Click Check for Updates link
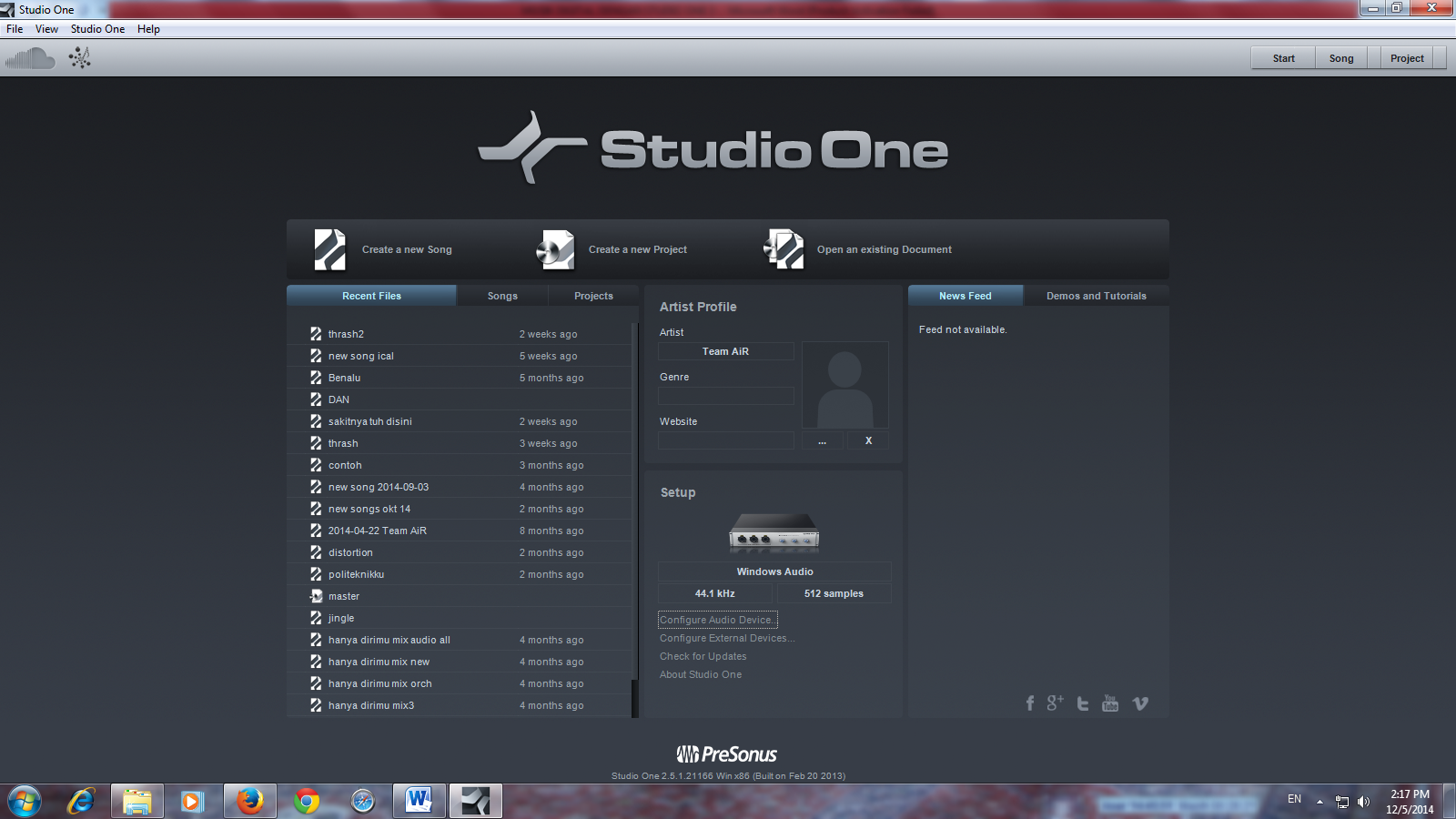The height and width of the screenshot is (819, 1456). tap(703, 656)
